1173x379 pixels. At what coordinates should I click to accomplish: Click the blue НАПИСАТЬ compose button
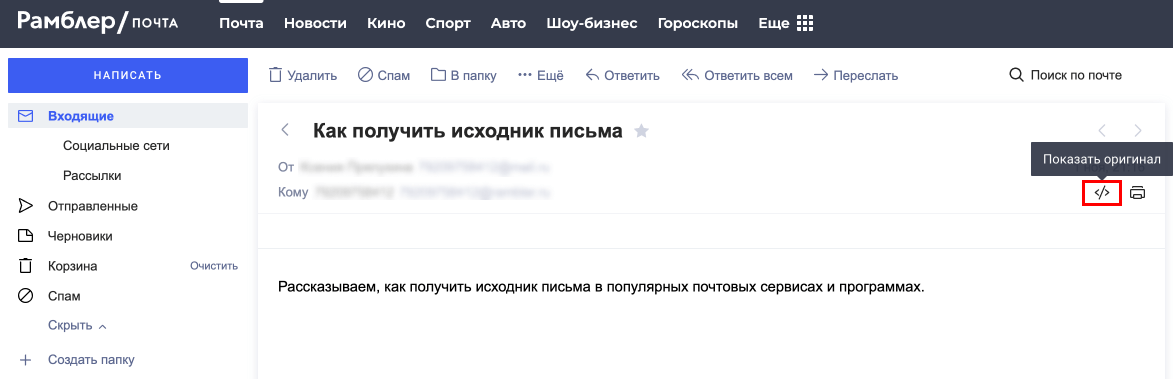point(128,76)
